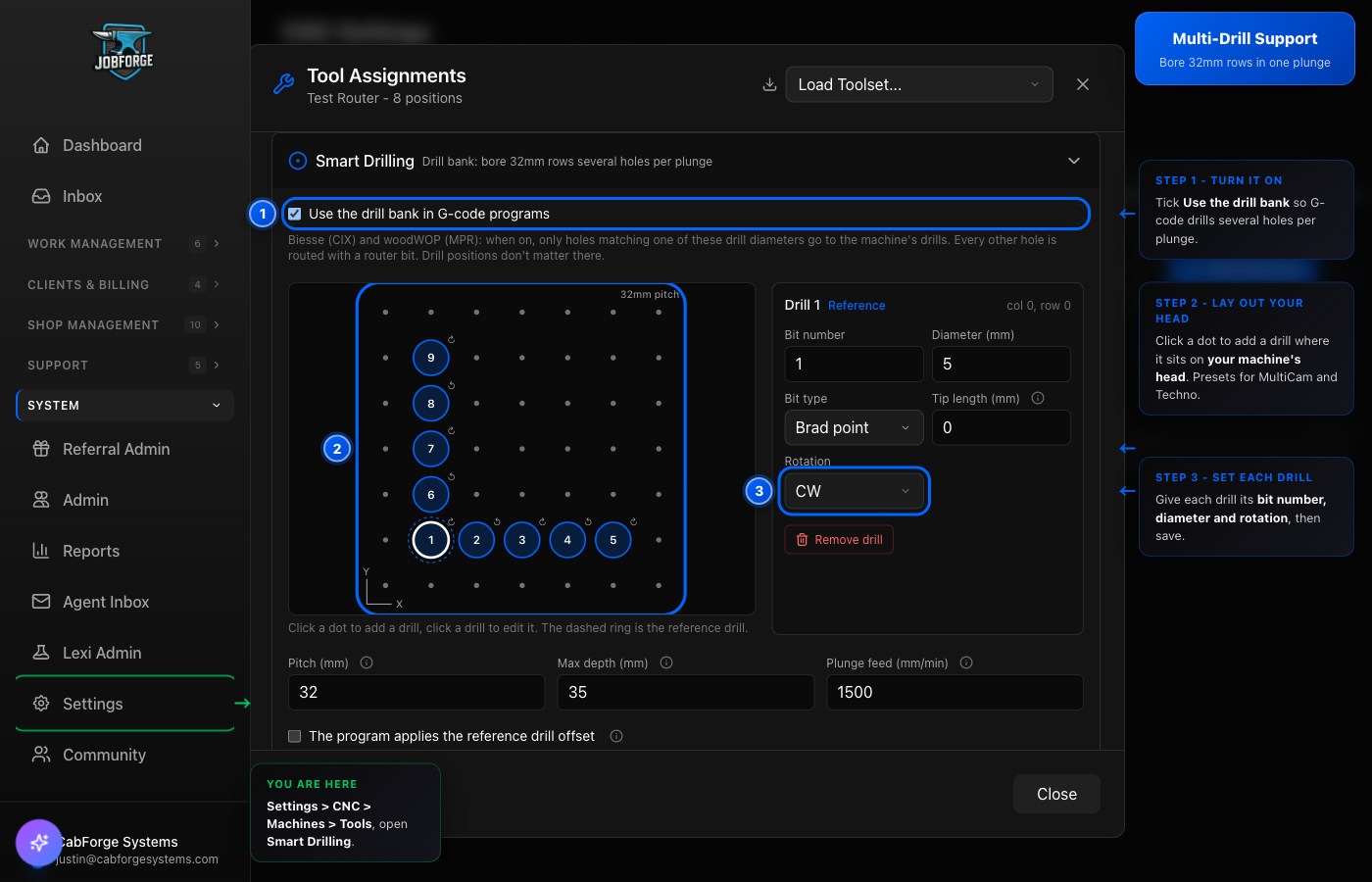Tick The program applies the reference drill offset
This screenshot has height=882, width=1372.
pyautogui.click(x=295, y=736)
